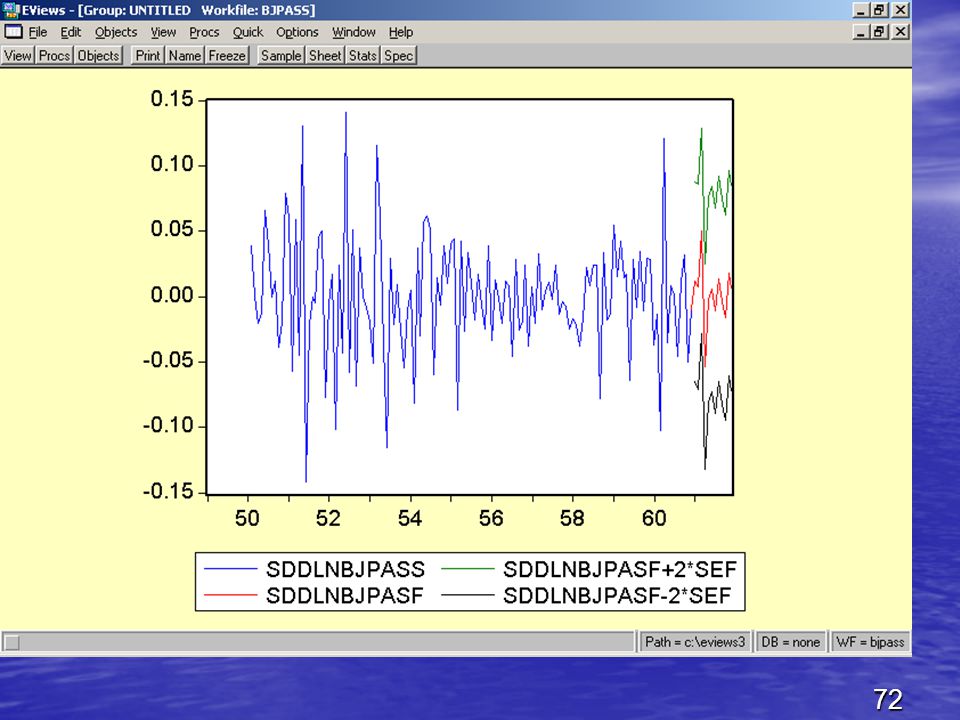
Task: Click the DB = none status field
Action: point(790,642)
